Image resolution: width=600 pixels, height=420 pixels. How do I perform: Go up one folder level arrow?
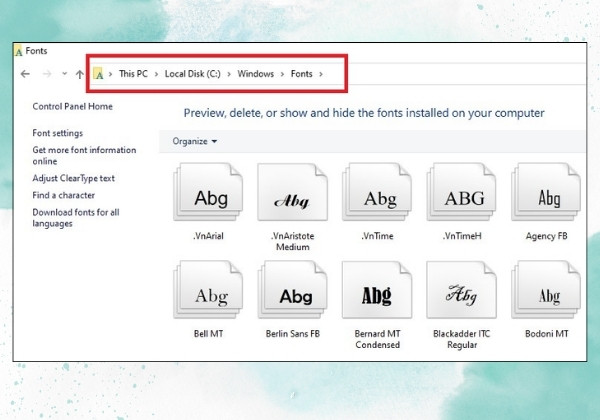click(x=80, y=74)
